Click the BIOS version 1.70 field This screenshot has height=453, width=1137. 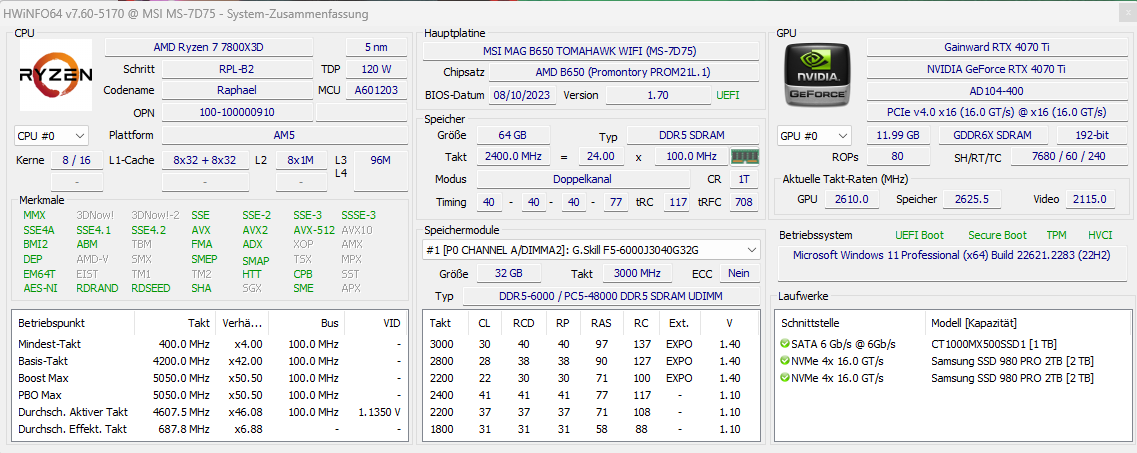[658, 96]
